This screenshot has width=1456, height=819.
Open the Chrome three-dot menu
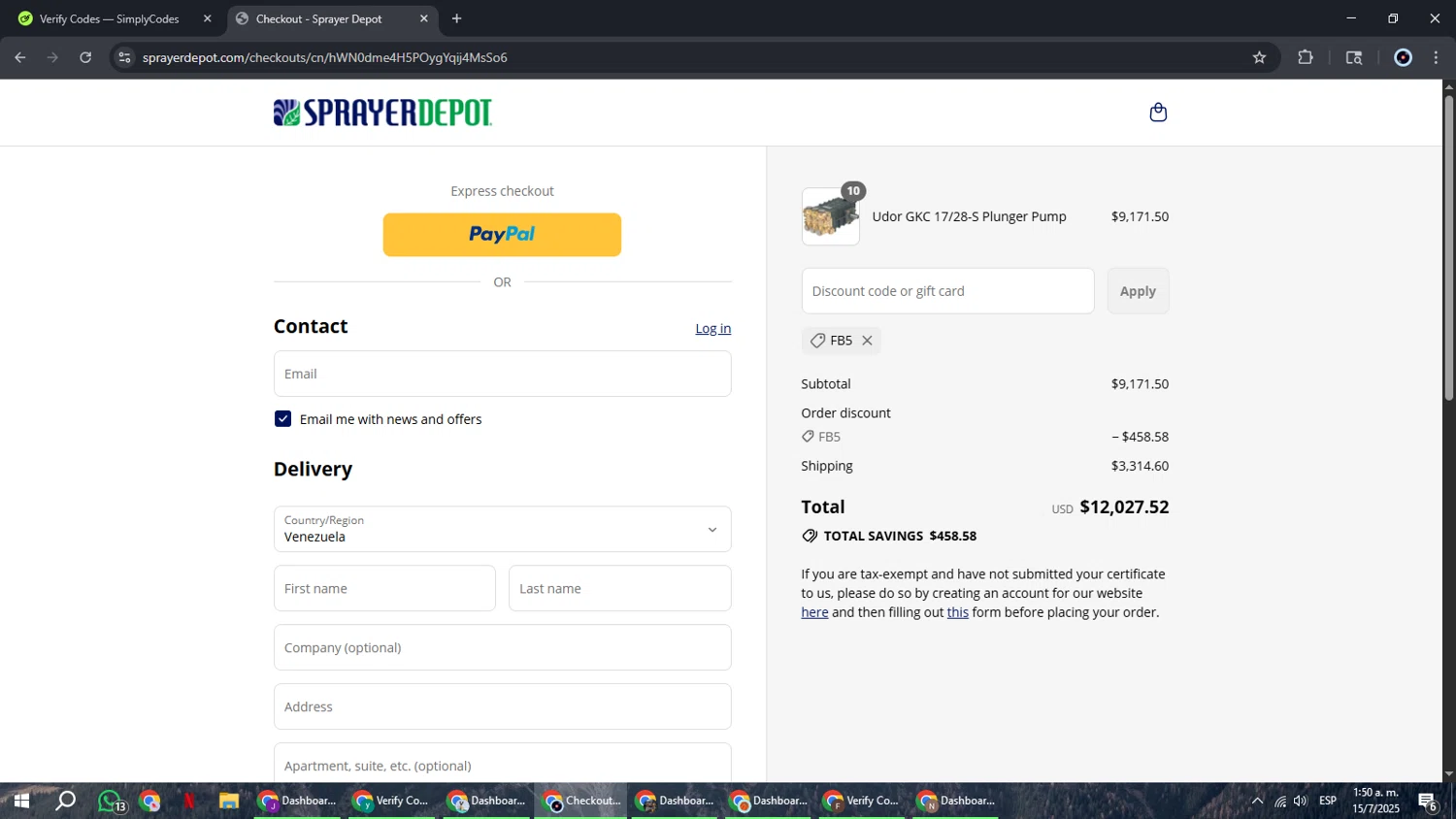[x=1437, y=57]
